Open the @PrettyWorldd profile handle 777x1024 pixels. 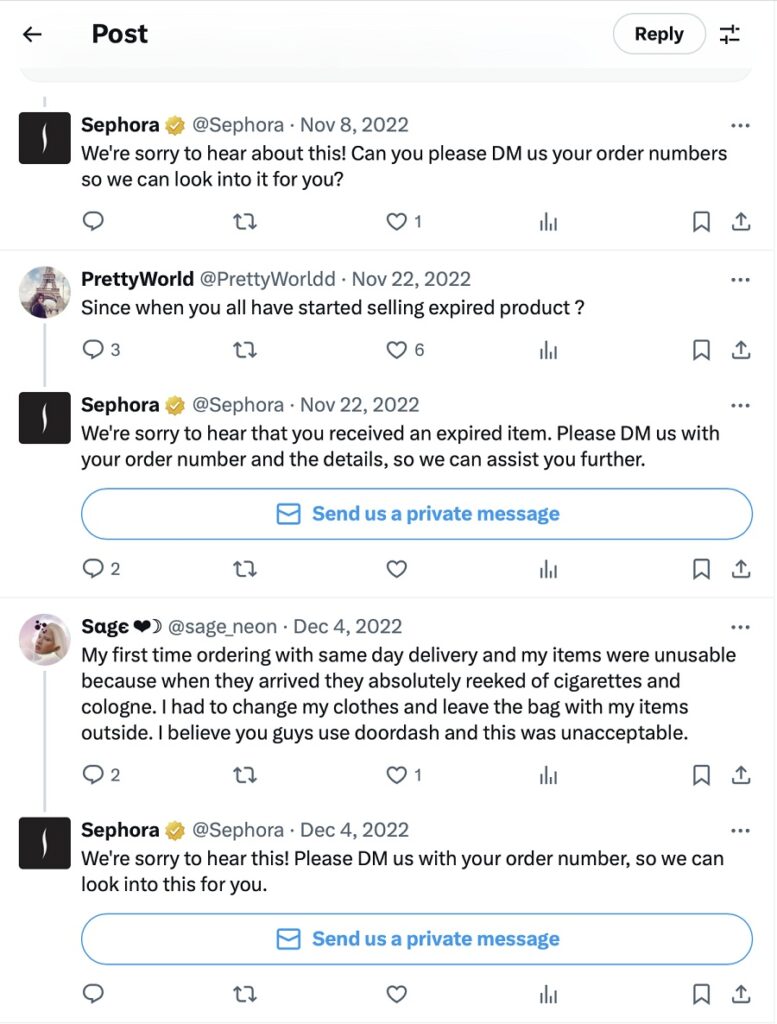click(x=269, y=279)
